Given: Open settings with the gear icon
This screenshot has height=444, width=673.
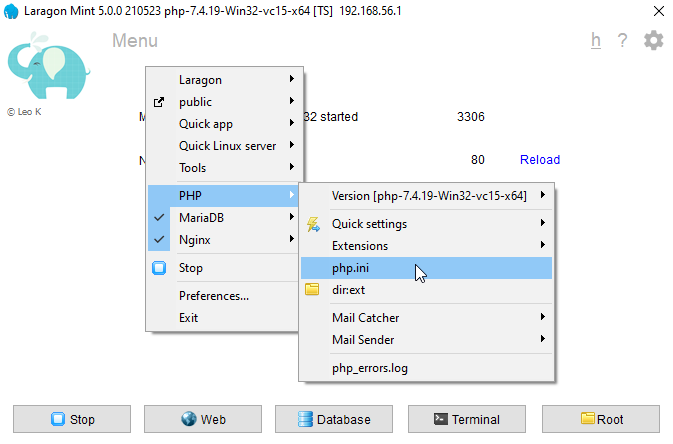Looking at the screenshot, I should coord(653,41).
